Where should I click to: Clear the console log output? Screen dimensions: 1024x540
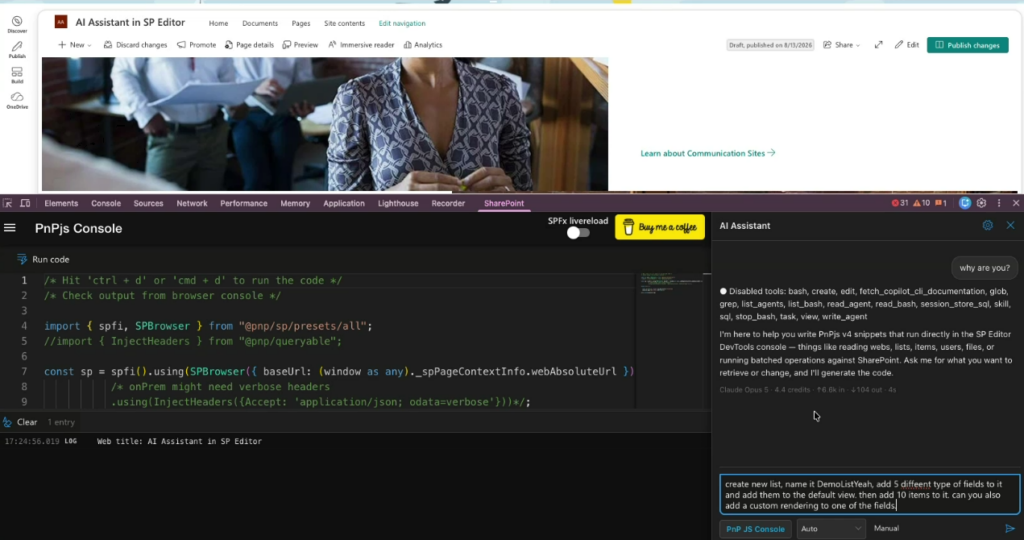tap(21, 422)
